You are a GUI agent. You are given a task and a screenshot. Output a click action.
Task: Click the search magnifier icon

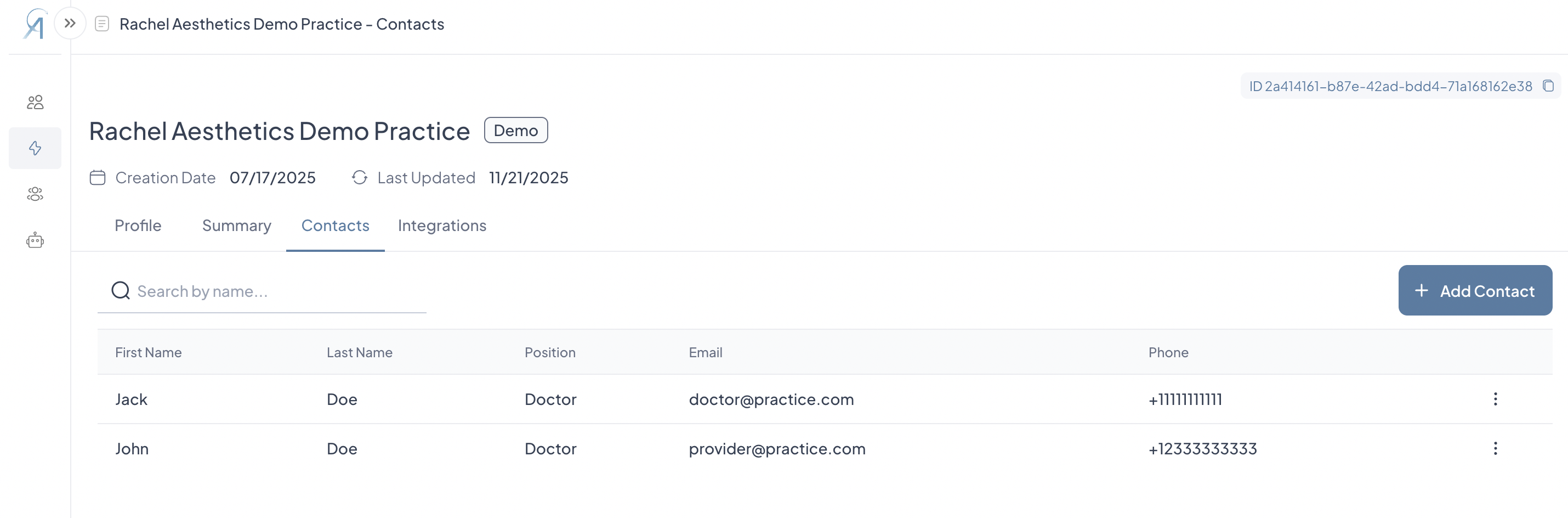pyautogui.click(x=121, y=291)
